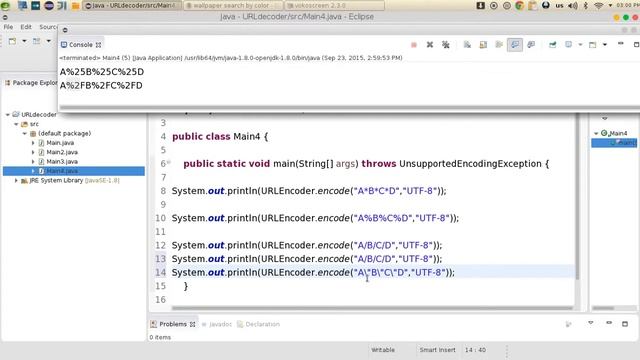Open the folder launcher in top panel
640x360 pixels.
(75, 6)
